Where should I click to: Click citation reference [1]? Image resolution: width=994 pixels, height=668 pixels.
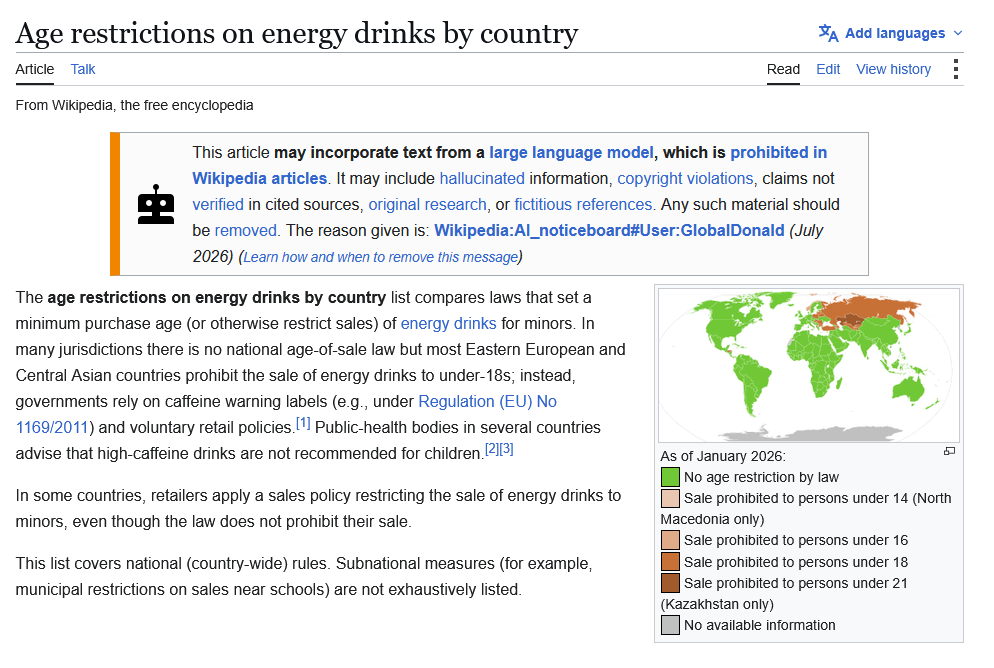[303, 423]
